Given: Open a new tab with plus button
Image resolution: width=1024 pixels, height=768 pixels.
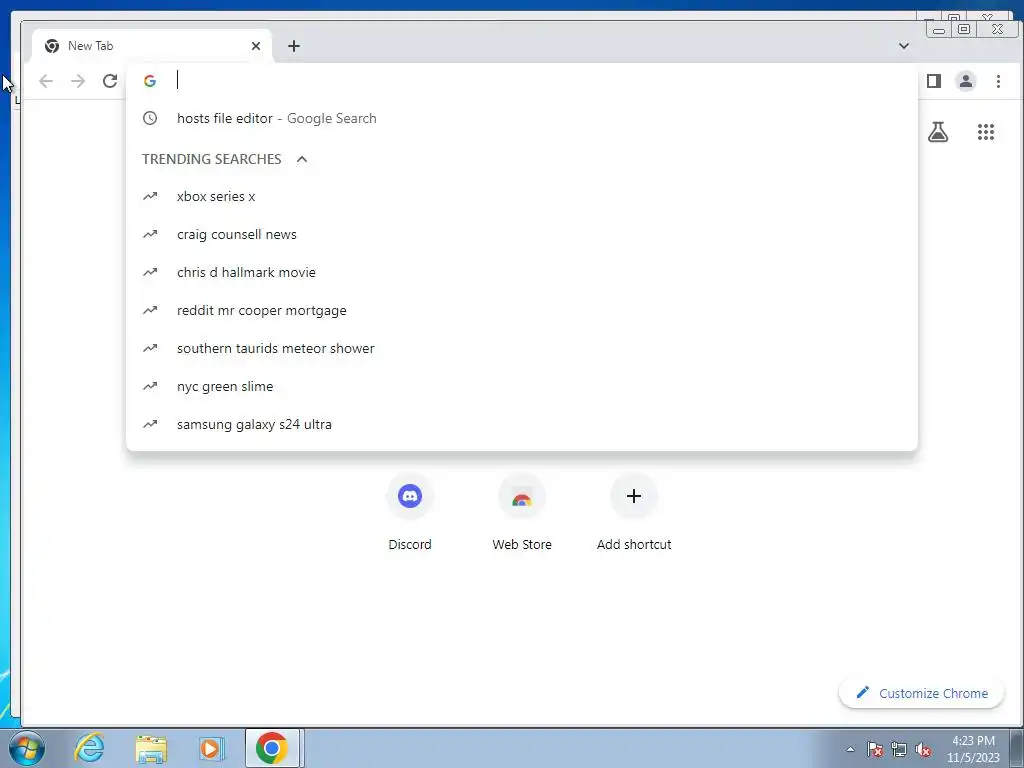Looking at the screenshot, I should point(294,46).
